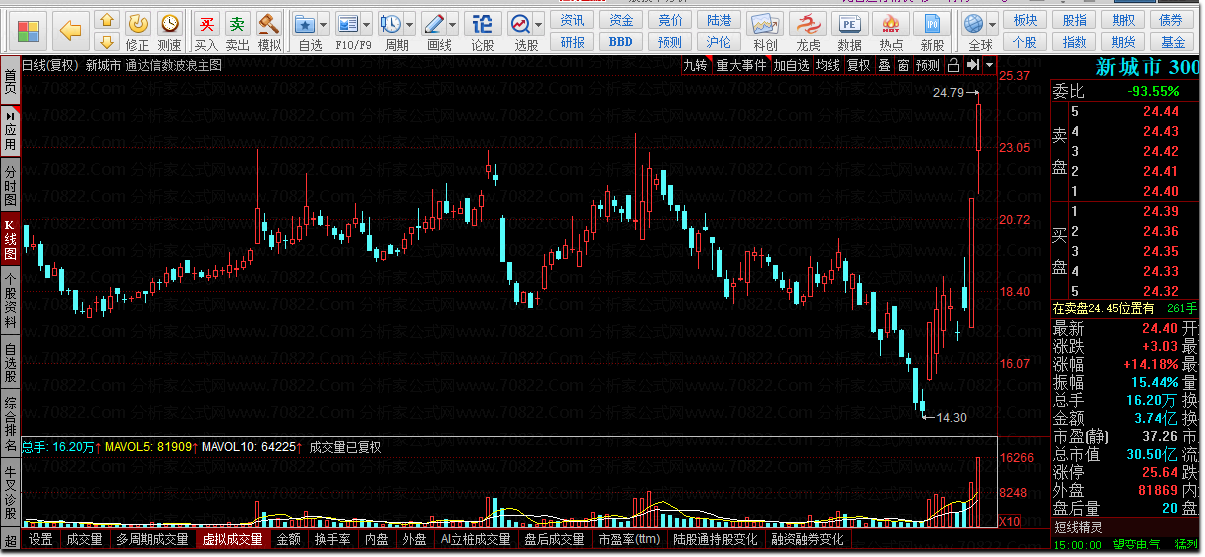The image size is (1205, 557).
Task: Expand the 选股 dropdown arrow
Action: click(x=539, y=23)
